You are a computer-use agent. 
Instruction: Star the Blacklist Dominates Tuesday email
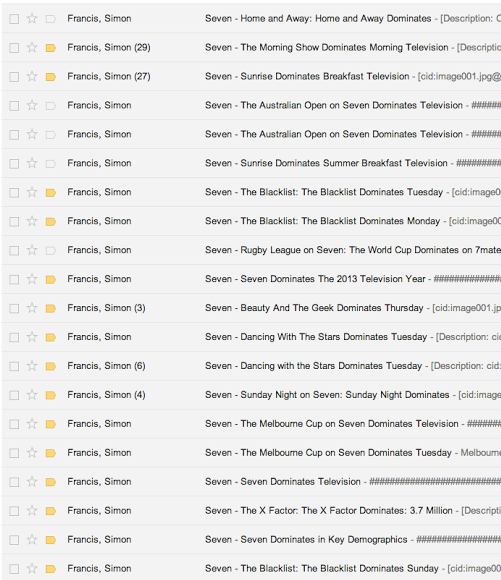(32, 192)
